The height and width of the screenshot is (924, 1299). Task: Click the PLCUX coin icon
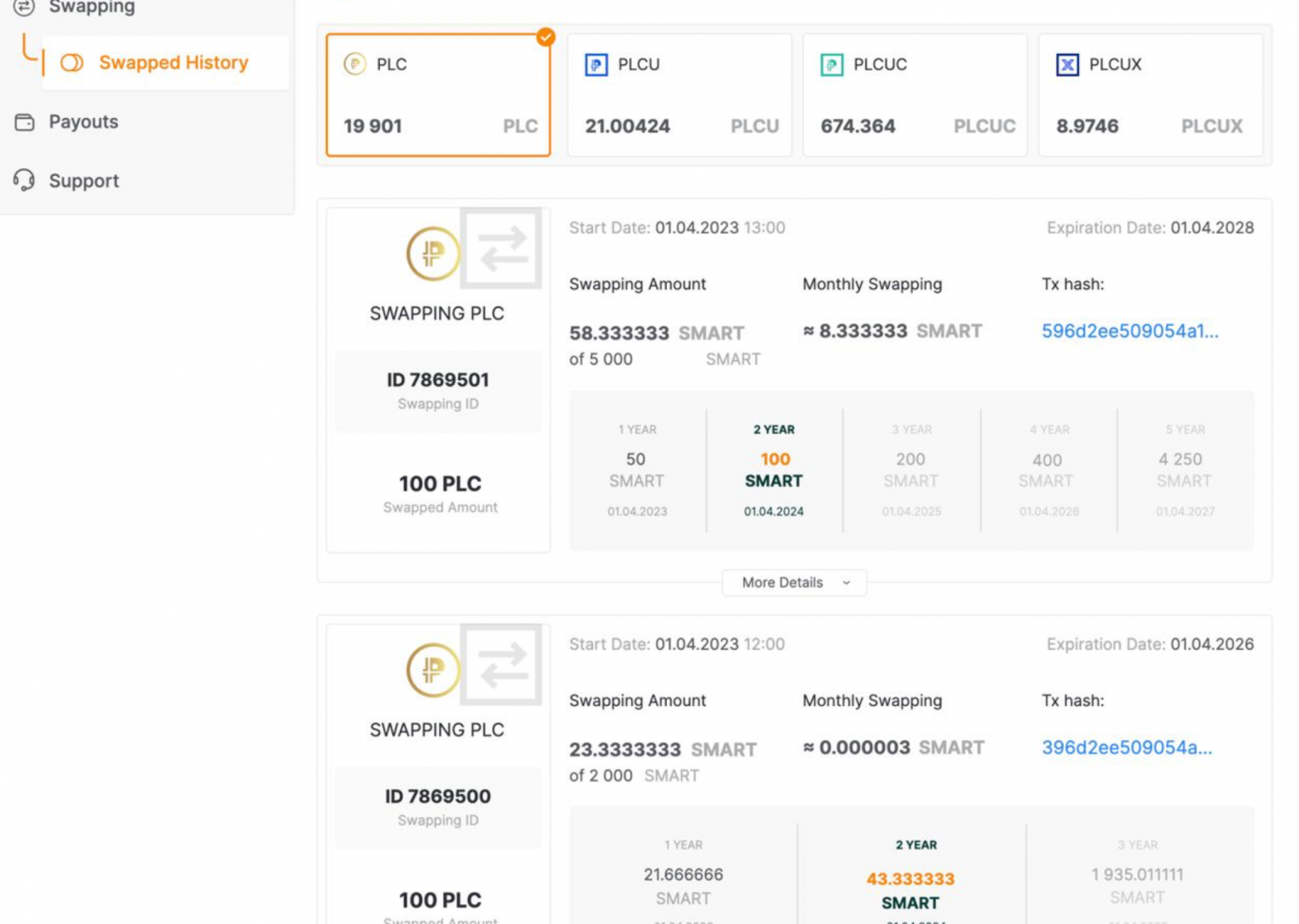pyautogui.click(x=1067, y=65)
